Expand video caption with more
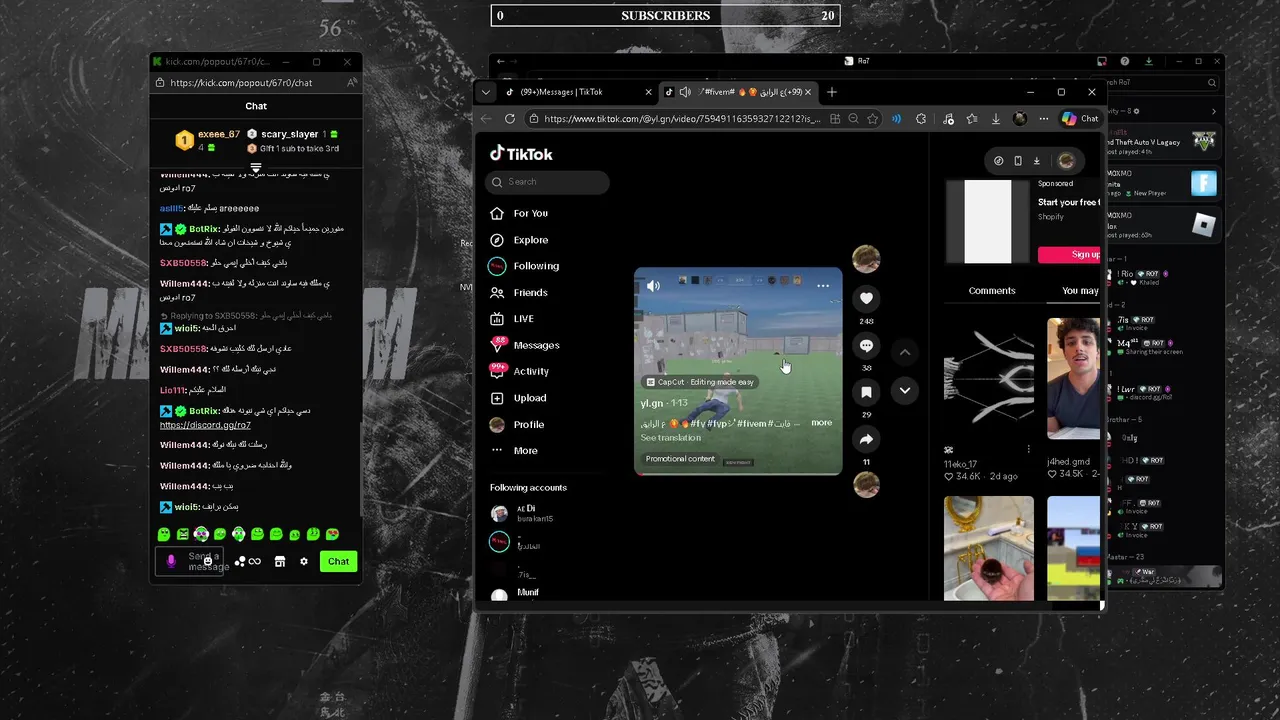Viewport: 1280px width, 720px height. pos(821,423)
